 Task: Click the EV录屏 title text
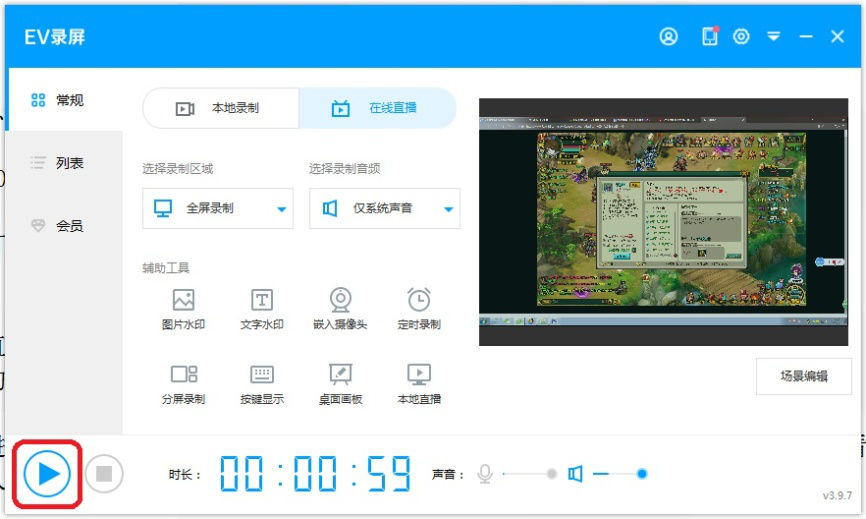(x=55, y=37)
